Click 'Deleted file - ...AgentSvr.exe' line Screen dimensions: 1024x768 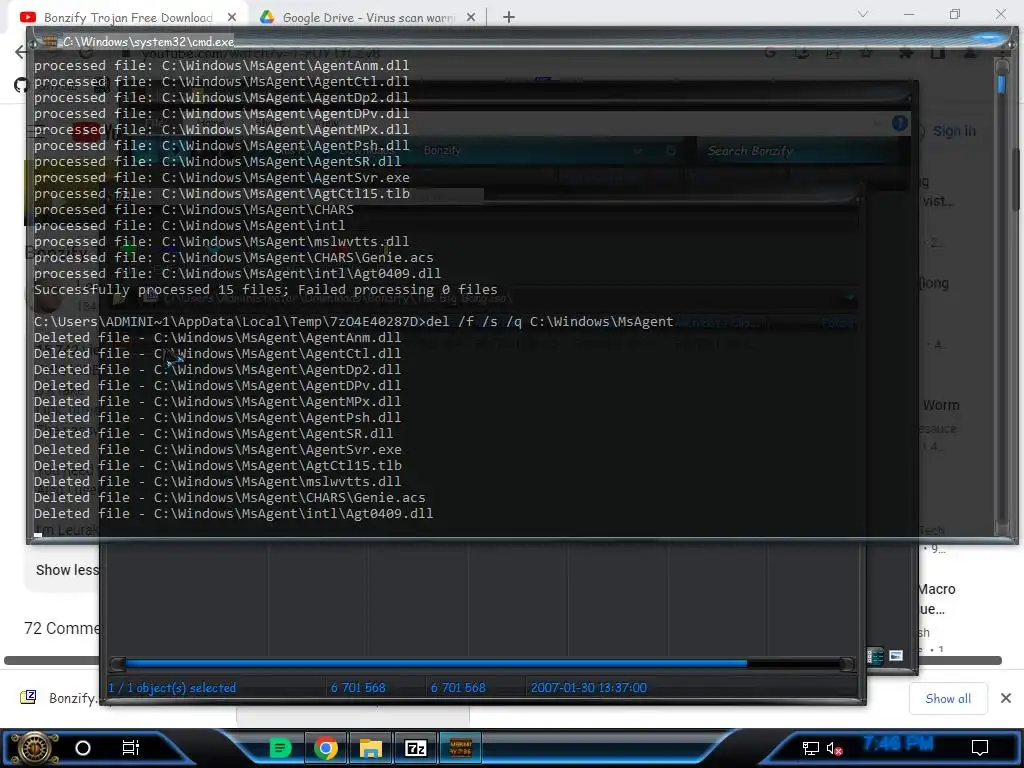click(x=217, y=449)
